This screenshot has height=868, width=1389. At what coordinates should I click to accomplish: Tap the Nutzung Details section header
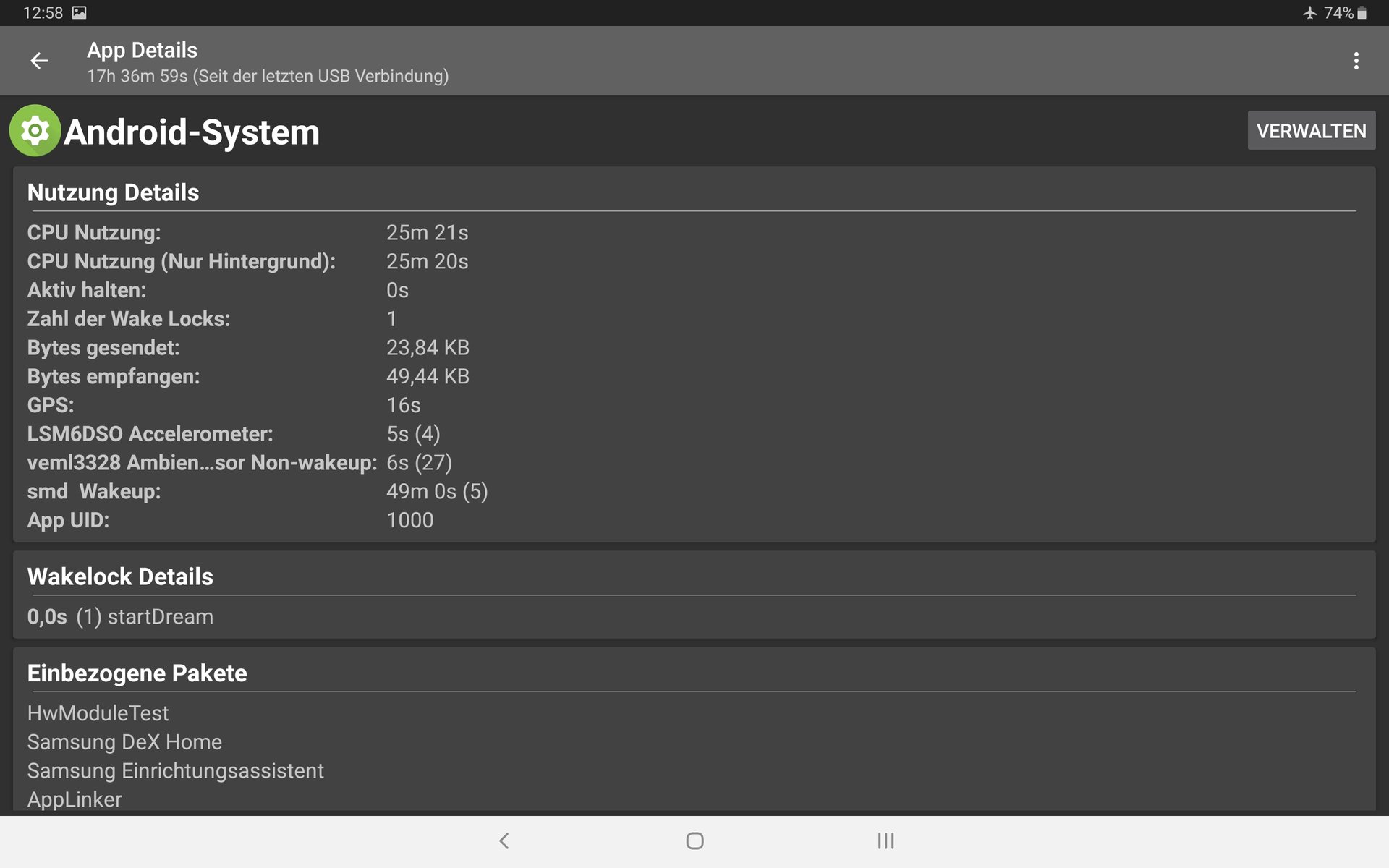pyautogui.click(x=113, y=192)
